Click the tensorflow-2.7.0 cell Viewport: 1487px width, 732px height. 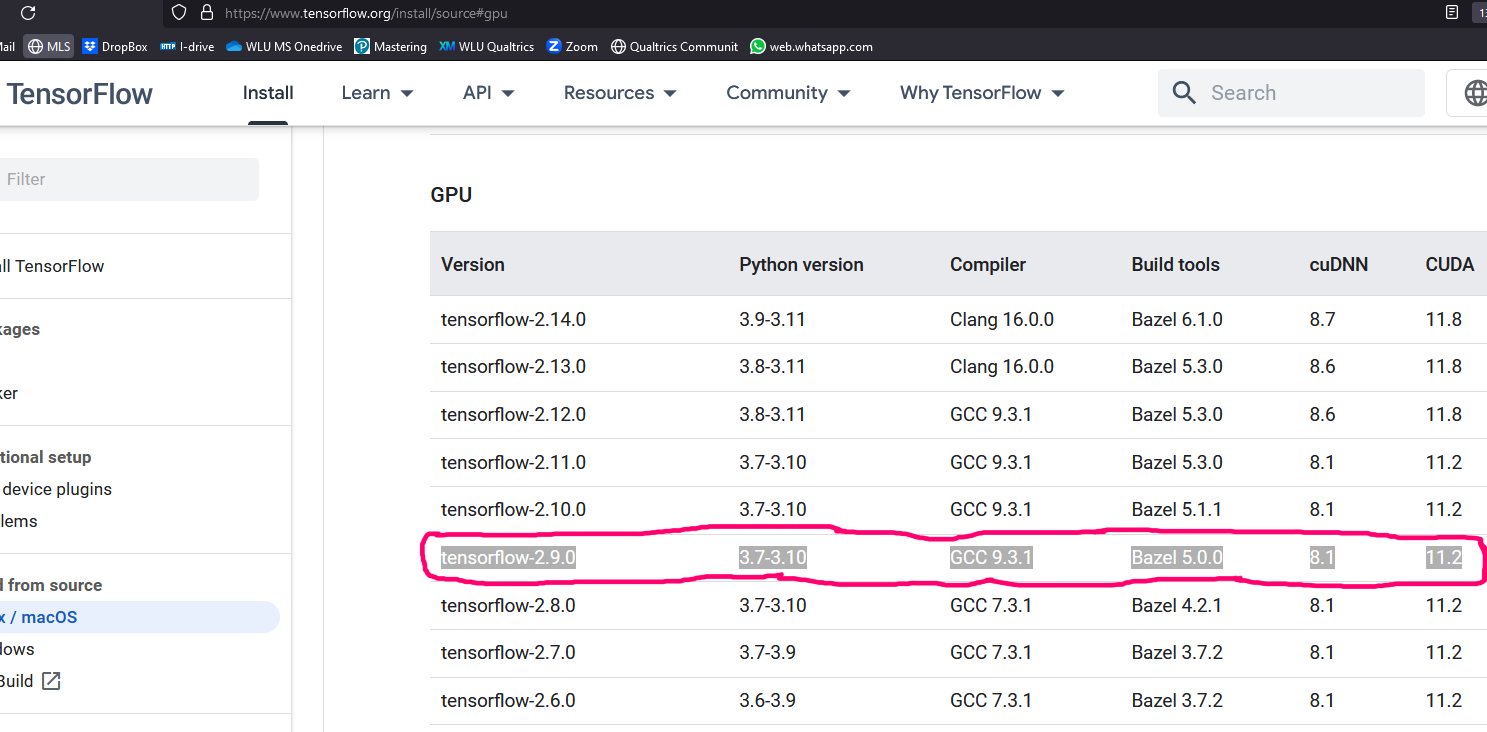click(x=508, y=652)
